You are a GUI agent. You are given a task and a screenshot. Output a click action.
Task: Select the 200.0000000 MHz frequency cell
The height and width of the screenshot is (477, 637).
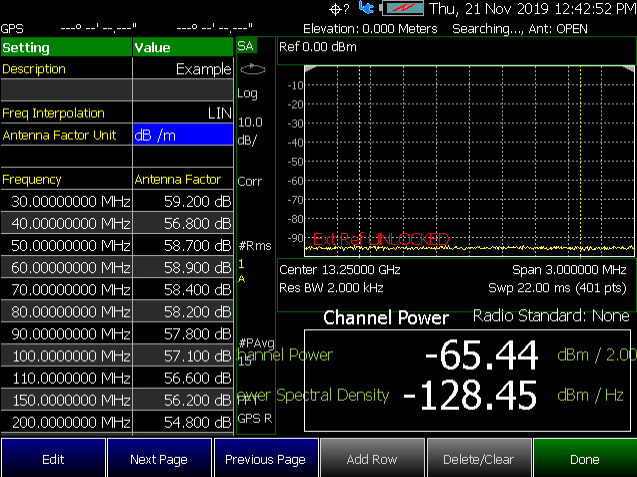(67, 423)
